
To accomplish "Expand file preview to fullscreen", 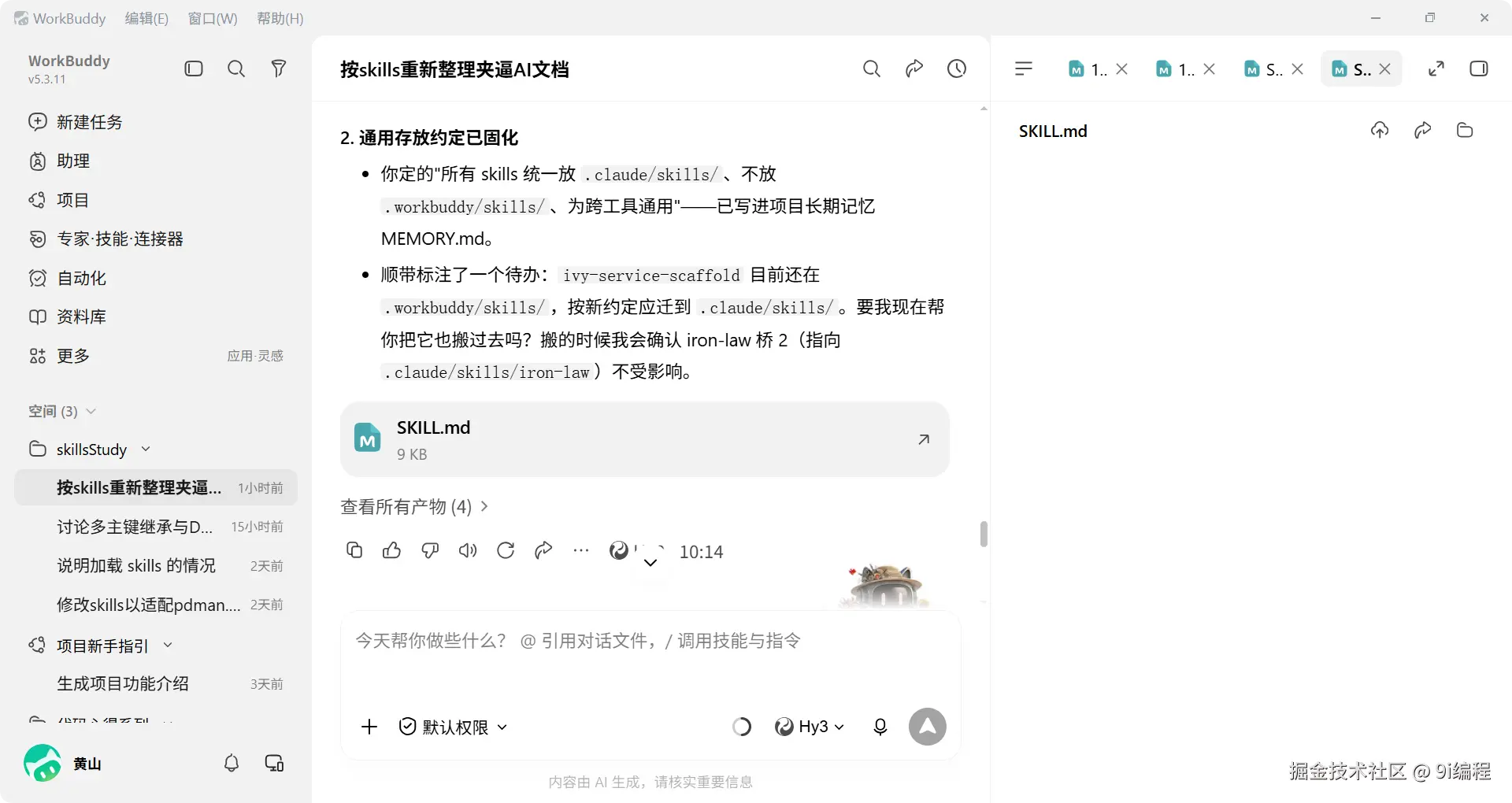I will (1436, 69).
